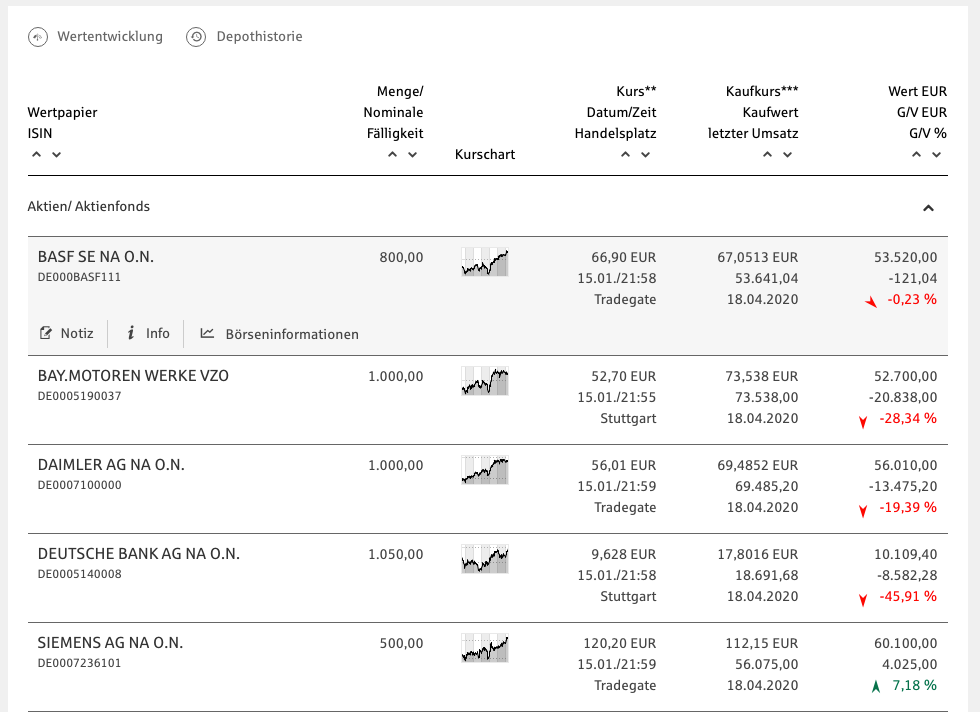980x712 pixels.
Task: Open DAIMLER AG NA O.N. details
Action: click(111, 465)
